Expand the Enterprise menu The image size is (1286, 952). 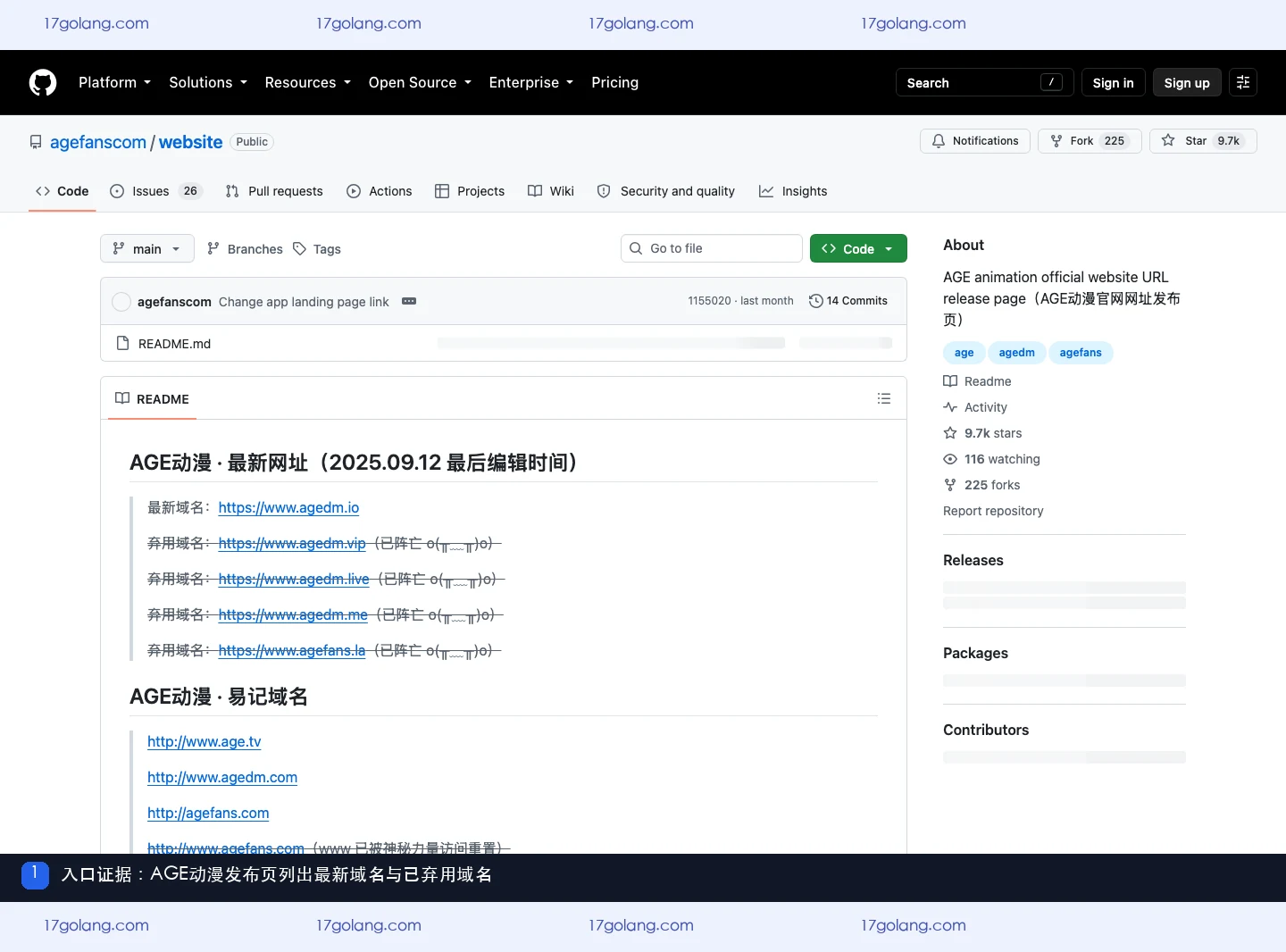point(531,82)
